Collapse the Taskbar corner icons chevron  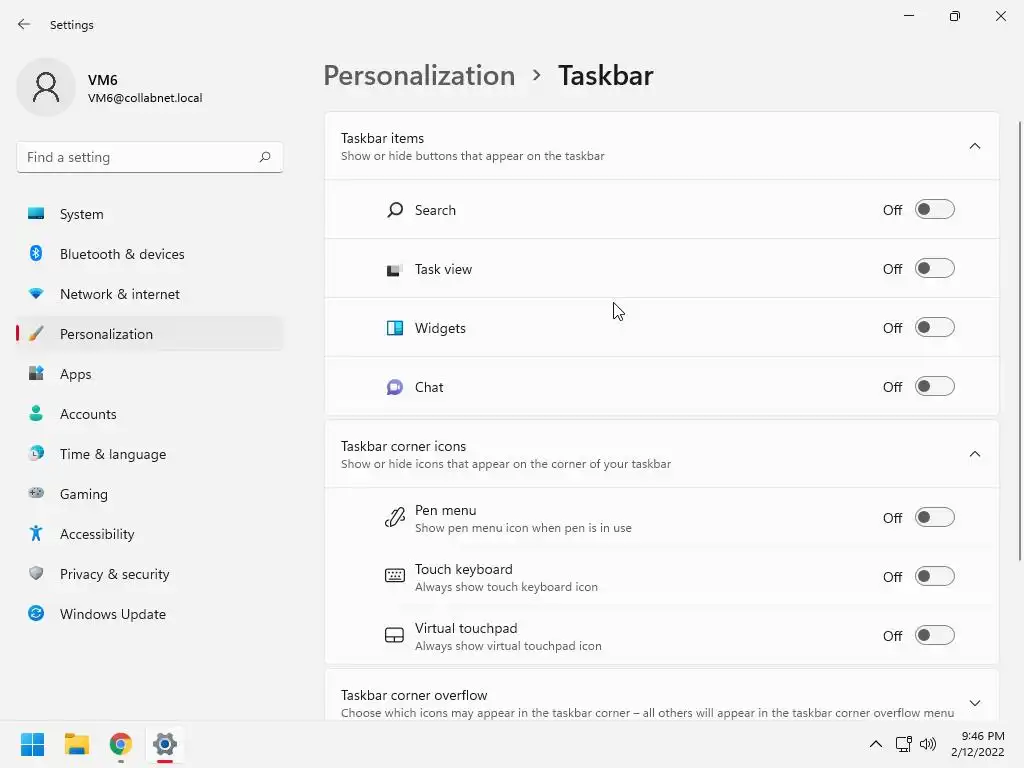point(974,454)
